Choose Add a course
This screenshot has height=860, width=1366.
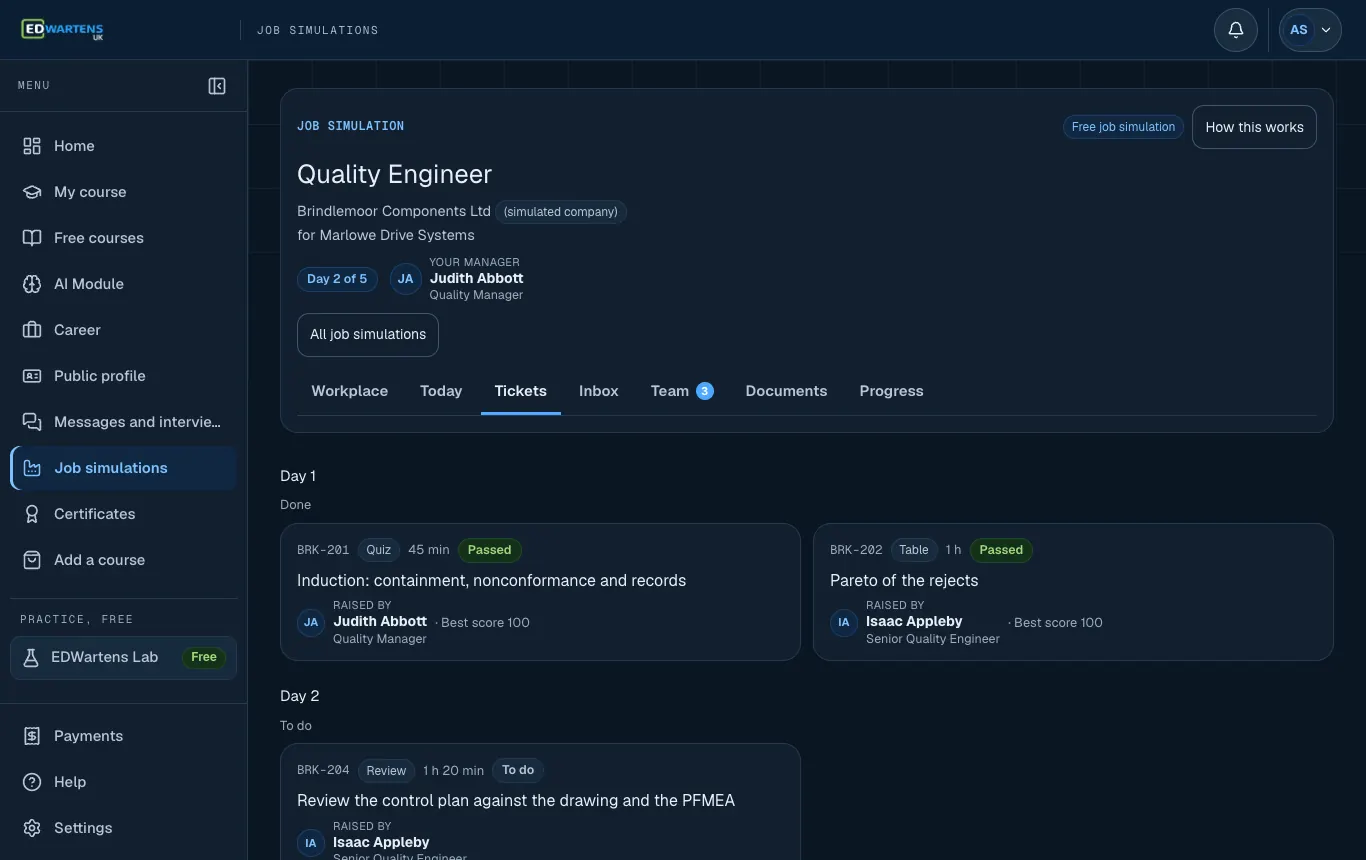click(x=123, y=560)
